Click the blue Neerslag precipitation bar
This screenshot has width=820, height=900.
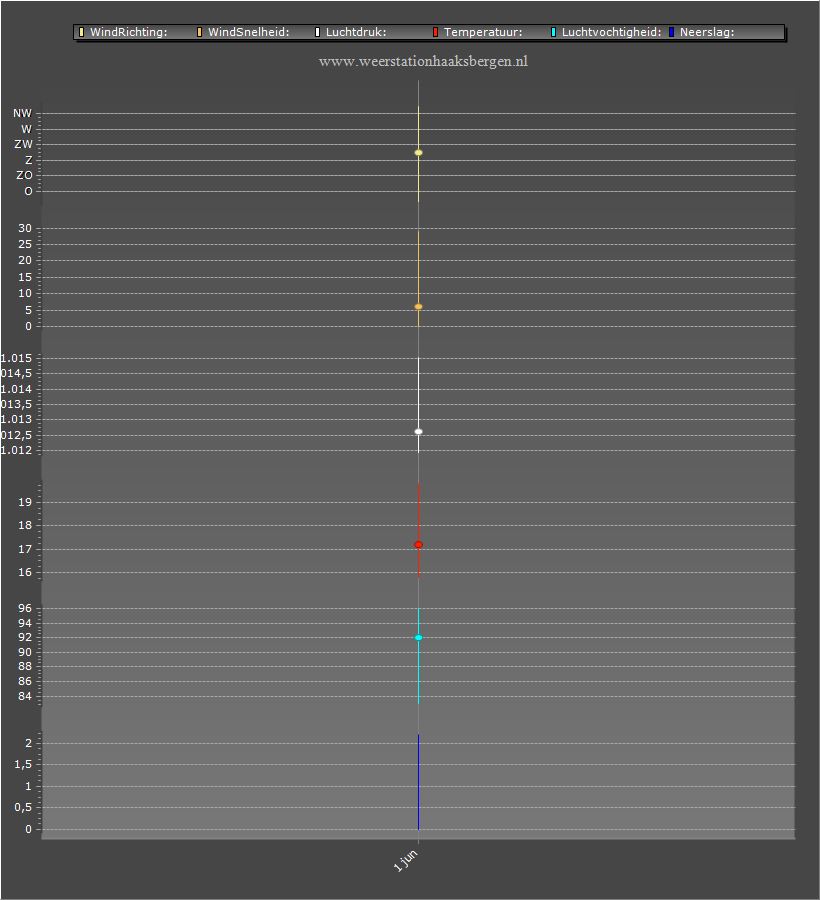coord(418,782)
